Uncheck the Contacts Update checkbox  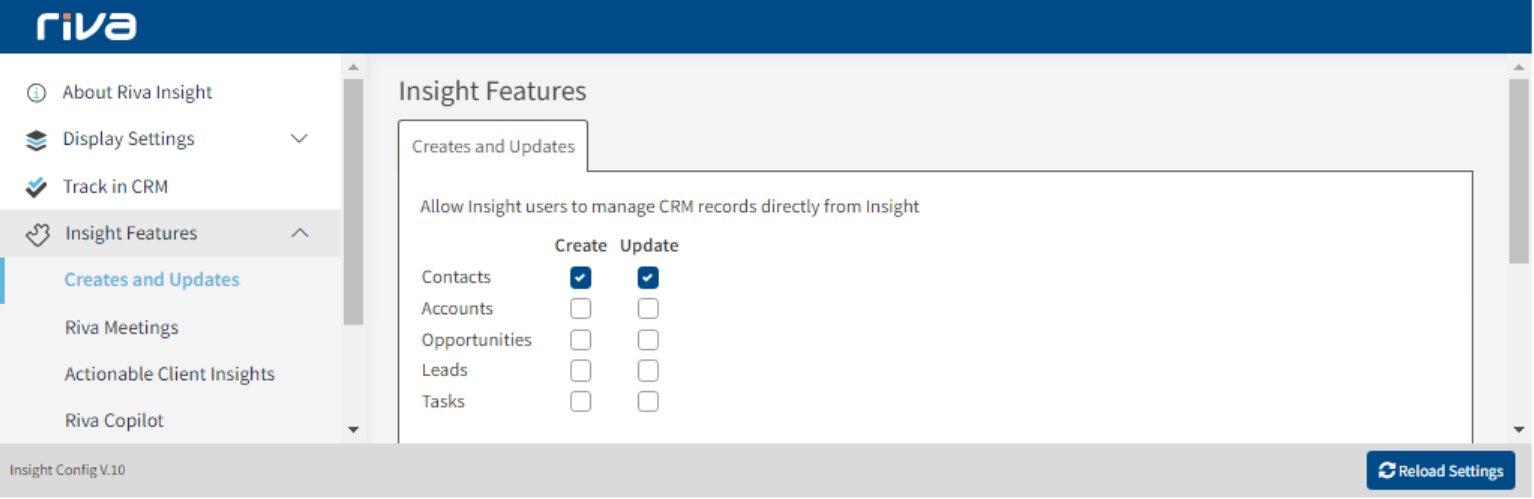(x=648, y=278)
